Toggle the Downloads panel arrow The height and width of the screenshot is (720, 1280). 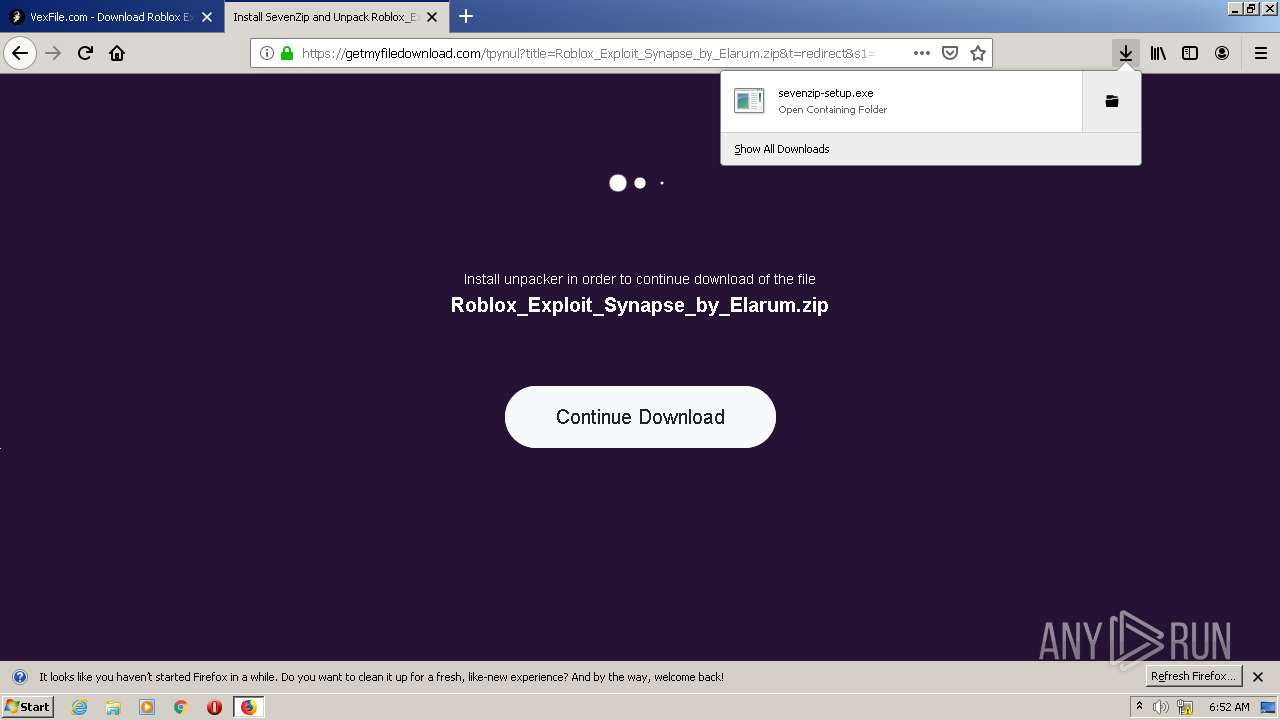[1126, 53]
